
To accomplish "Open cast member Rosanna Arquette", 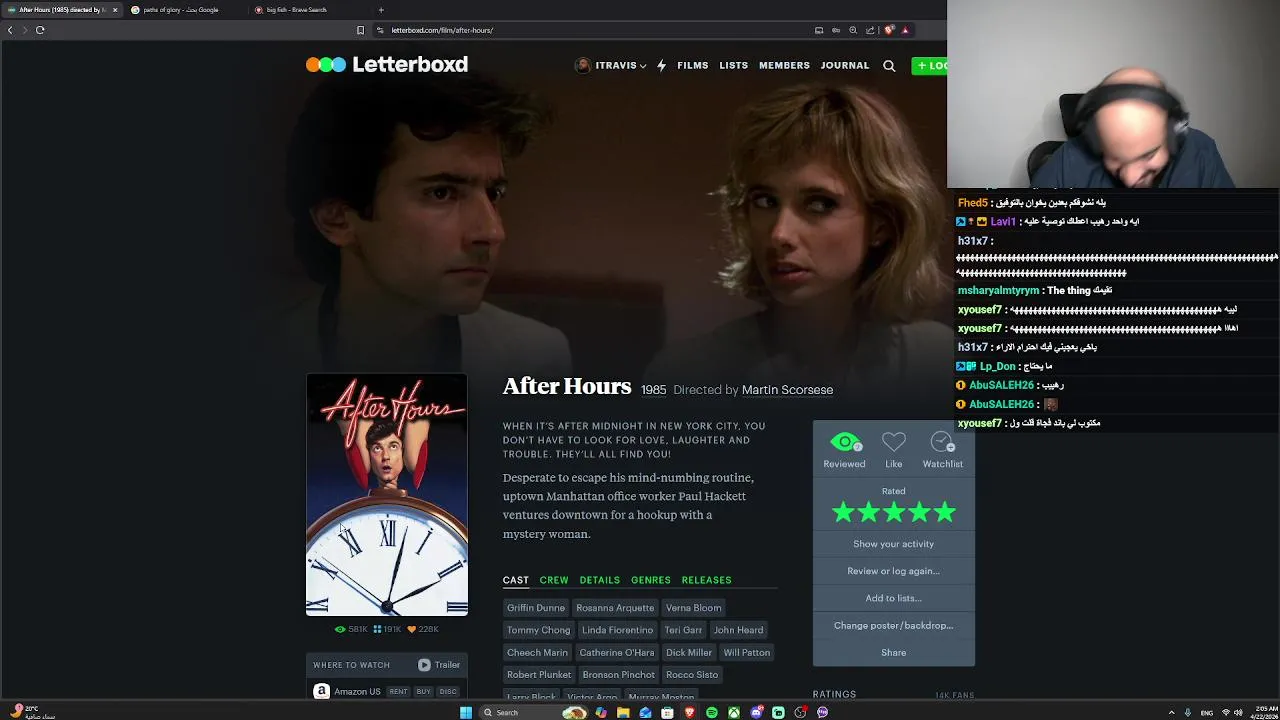I will pyautogui.click(x=615, y=608).
